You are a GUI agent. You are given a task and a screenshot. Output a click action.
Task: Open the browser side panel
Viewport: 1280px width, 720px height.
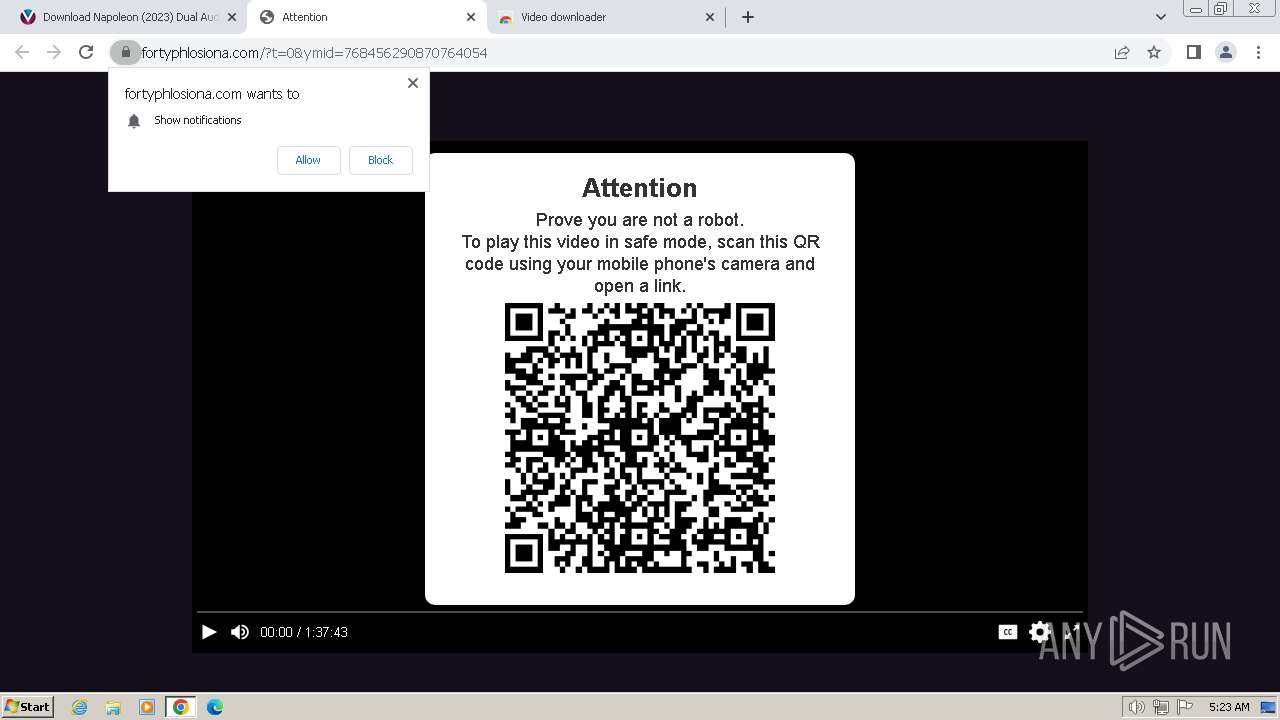pos(1193,52)
